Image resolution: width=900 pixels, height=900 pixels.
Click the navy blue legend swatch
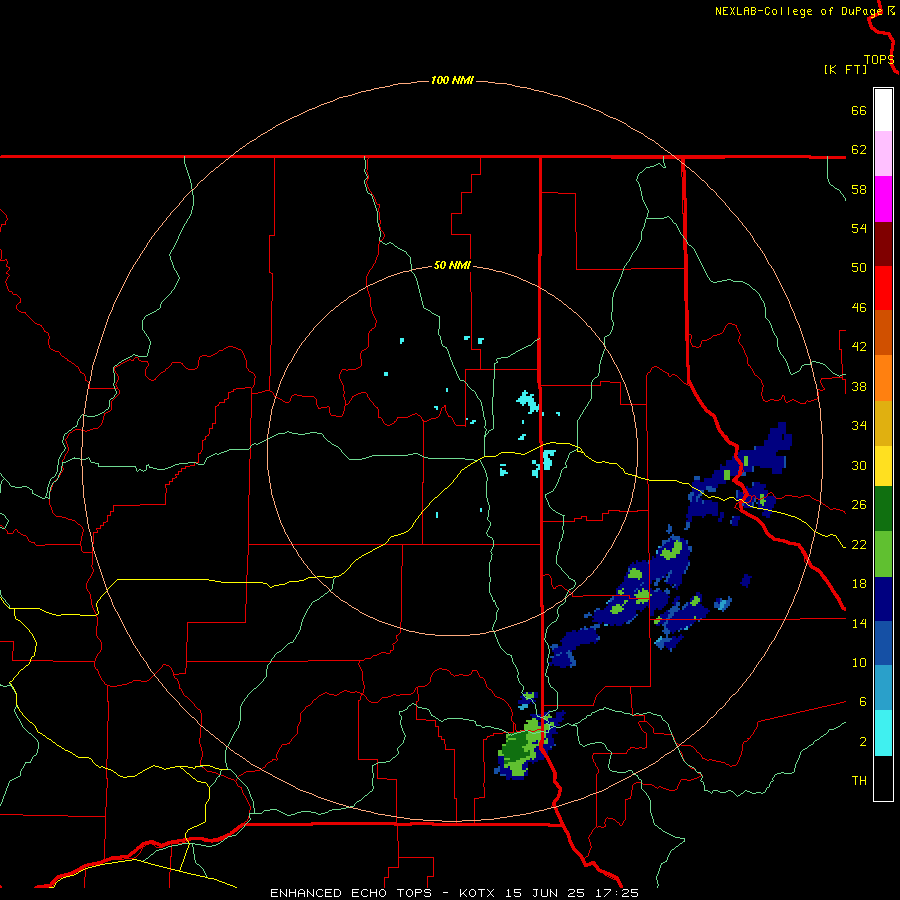[883, 599]
